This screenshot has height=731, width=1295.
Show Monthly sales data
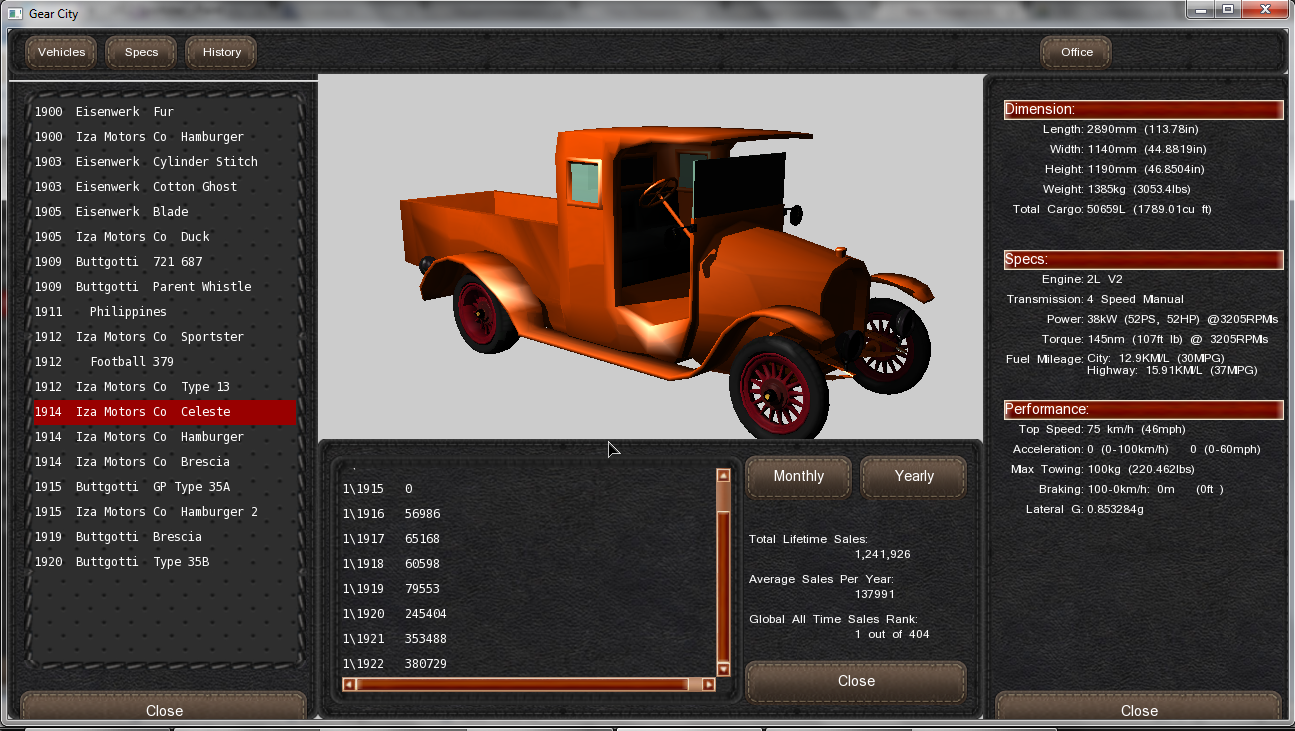[x=798, y=477]
